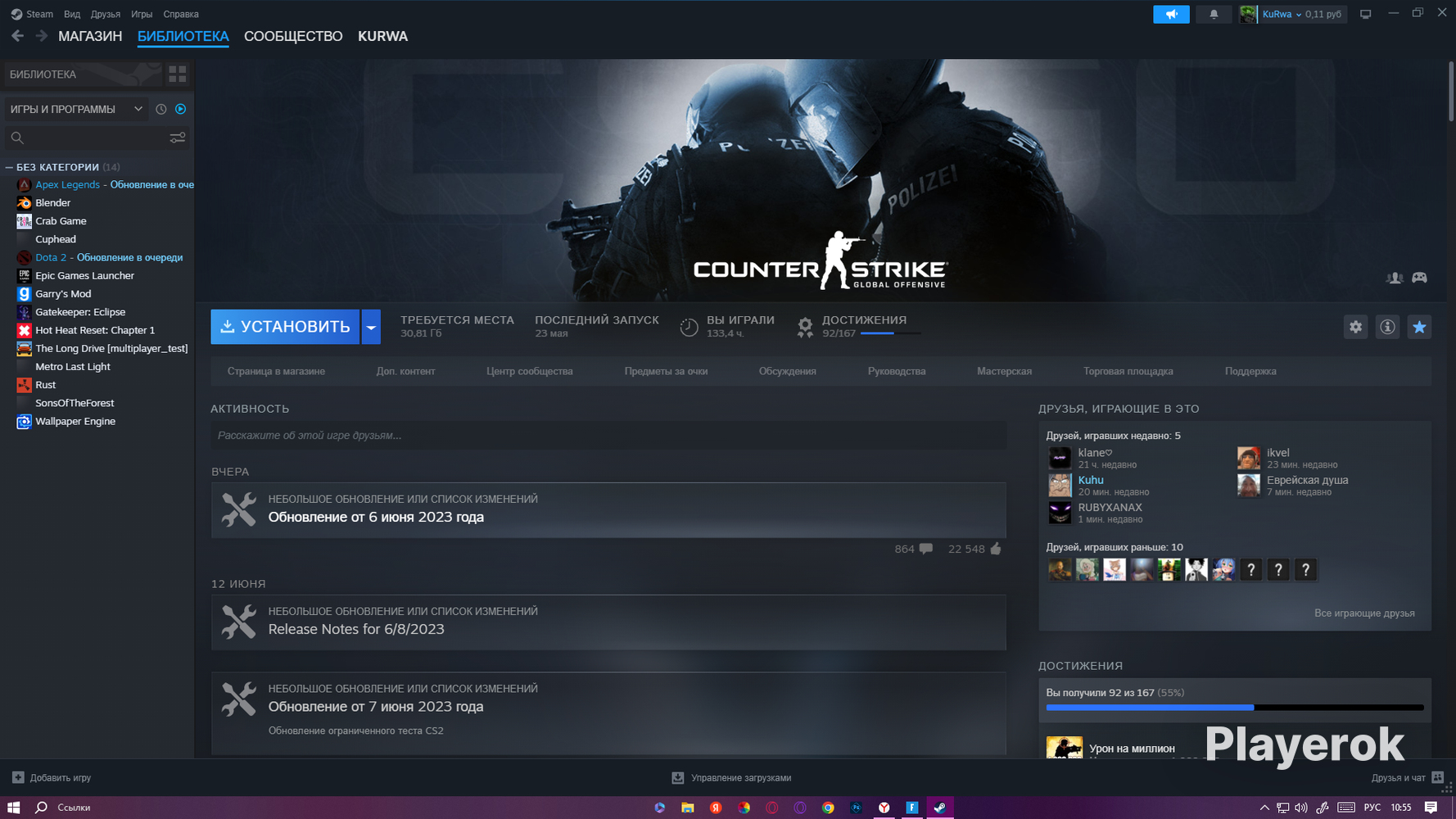Screen dimensions: 1456x819
Task: View Все играющие друзья link
Action: 1364,613
